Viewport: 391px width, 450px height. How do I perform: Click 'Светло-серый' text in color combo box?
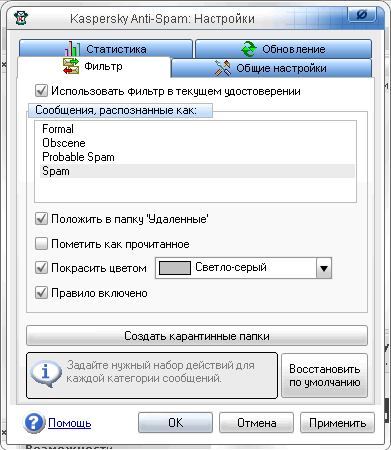pyautogui.click(x=231, y=267)
